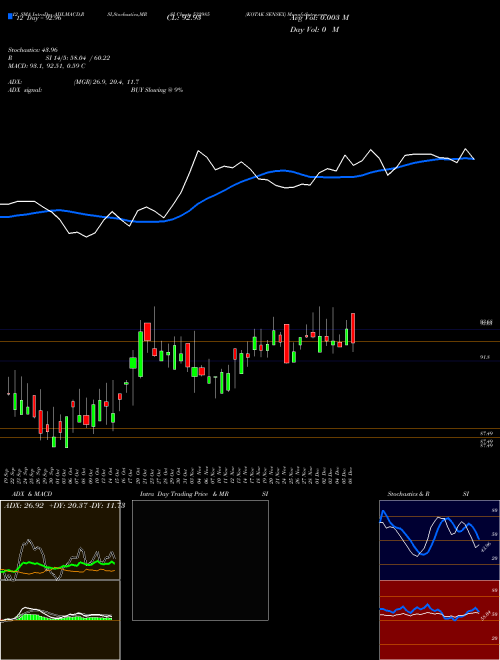This screenshot has height=660, width=500.
Task: Select the 'Stochastics: 48.96' reading
Action: 33,50
